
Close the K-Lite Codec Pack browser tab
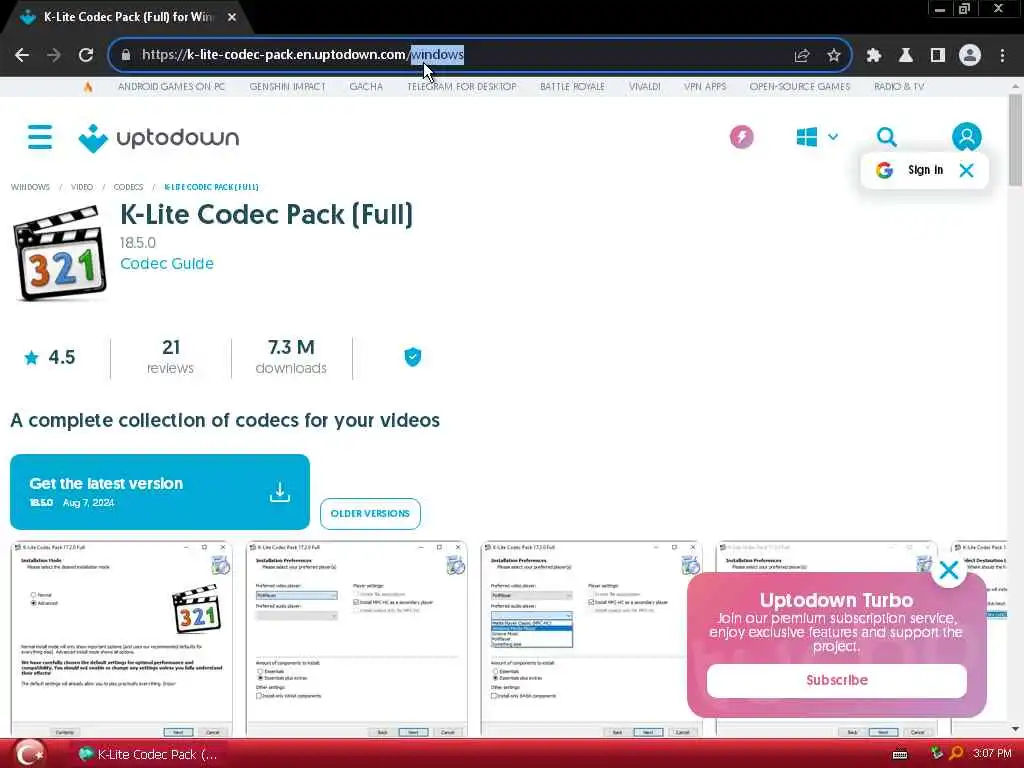[232, 17]
